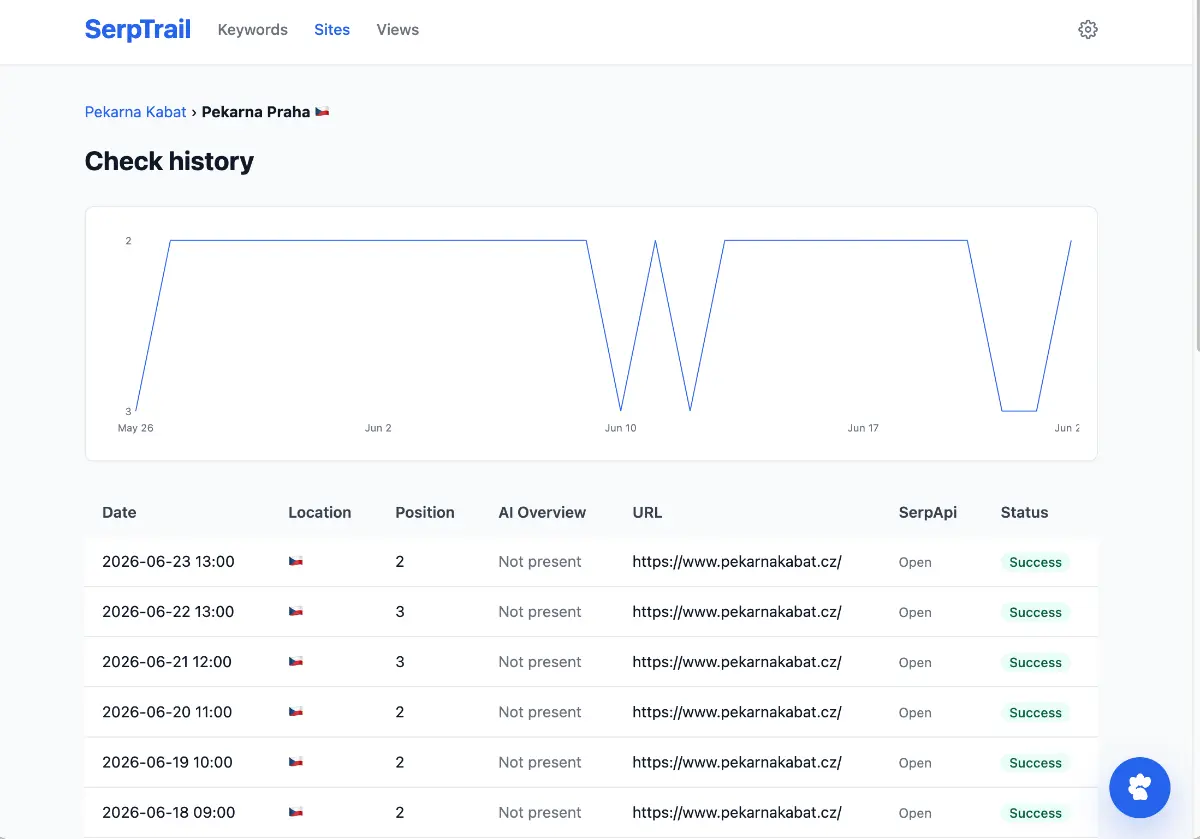Visit pekarnakabat.cz URL in 2026-06-20 row

click(x=737, y=712)
